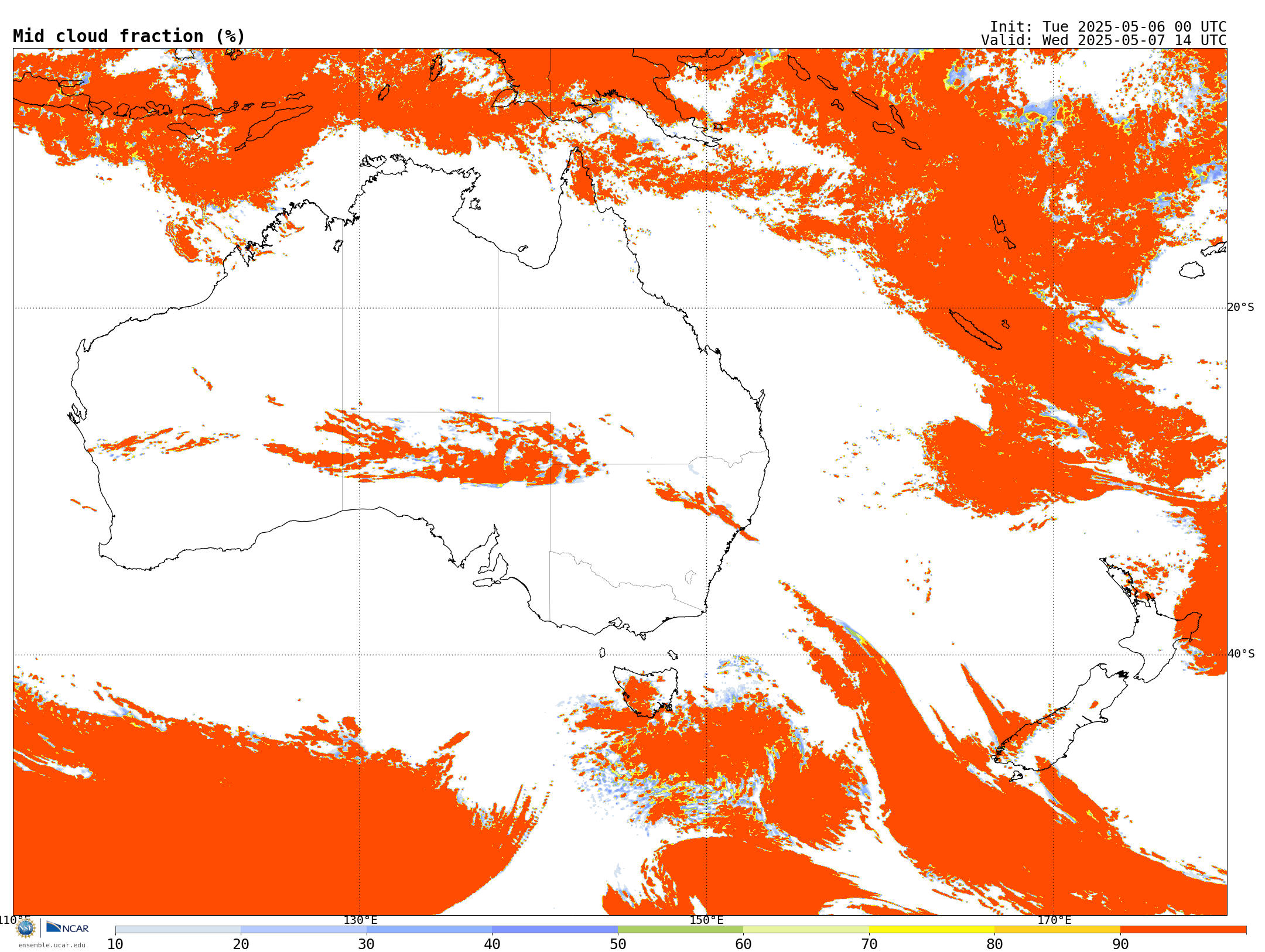Viewport: 1265px width, 952px height.
Task: Select the 'Valid: Wed 2025-05-07 14 UTC' line
Action: click(x=1104, y=40)
